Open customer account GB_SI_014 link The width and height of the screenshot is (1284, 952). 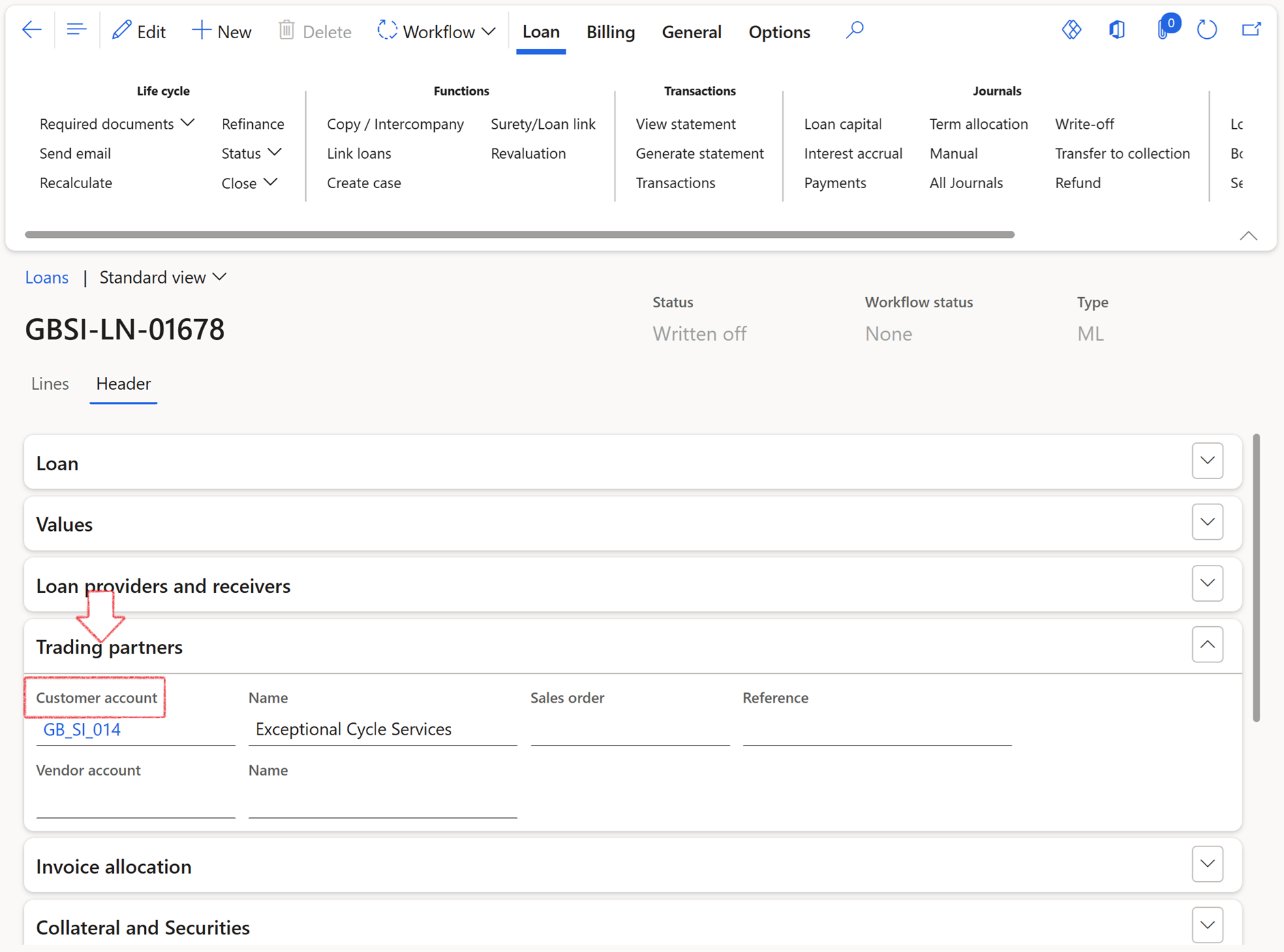tap(82, 730)
